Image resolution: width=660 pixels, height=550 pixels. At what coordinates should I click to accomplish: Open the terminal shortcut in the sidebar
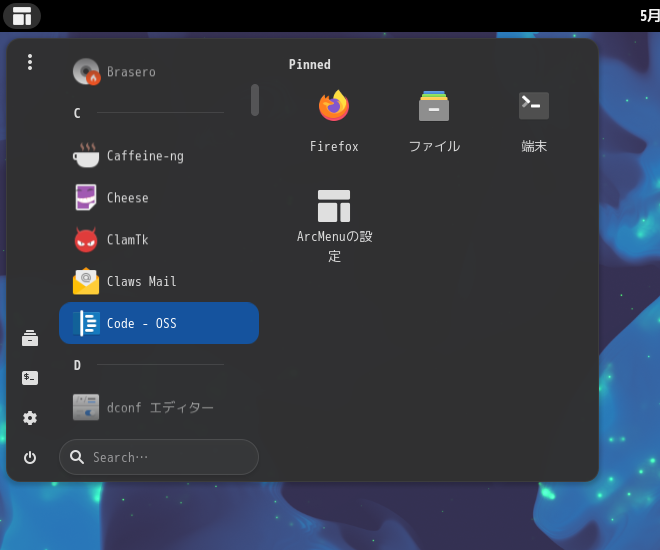point(30,378)
